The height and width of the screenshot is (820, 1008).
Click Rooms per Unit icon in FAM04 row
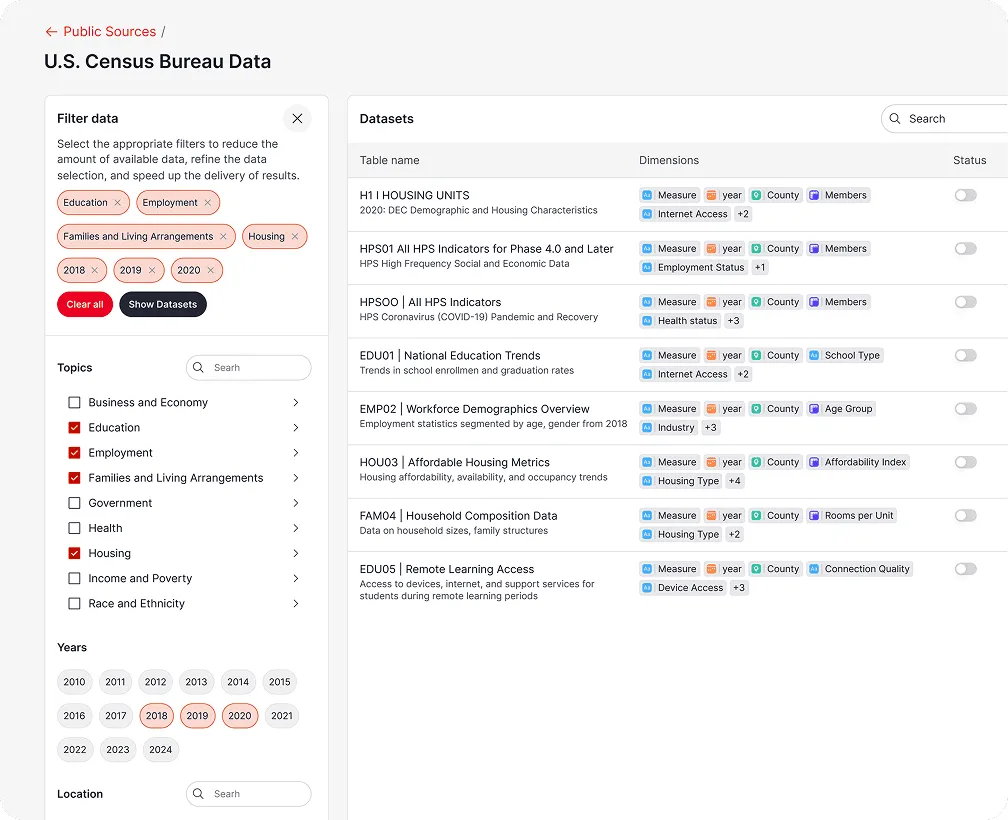[x=814, y=515]
